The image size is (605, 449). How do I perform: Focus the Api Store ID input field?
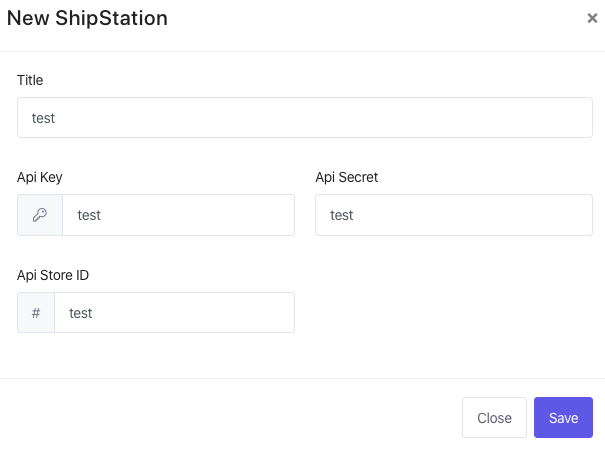174,312
